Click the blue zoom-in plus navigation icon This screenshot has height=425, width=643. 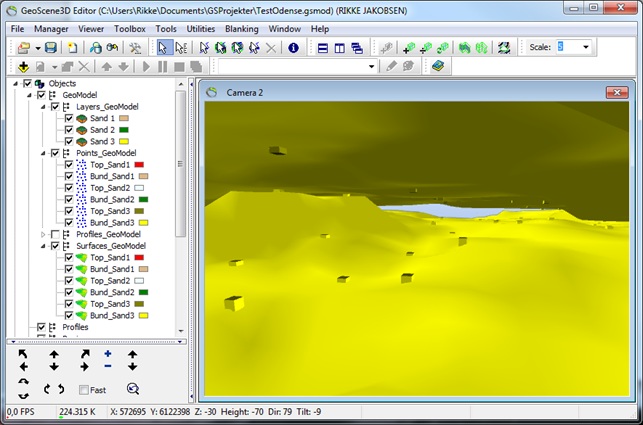tap(107, 354)
